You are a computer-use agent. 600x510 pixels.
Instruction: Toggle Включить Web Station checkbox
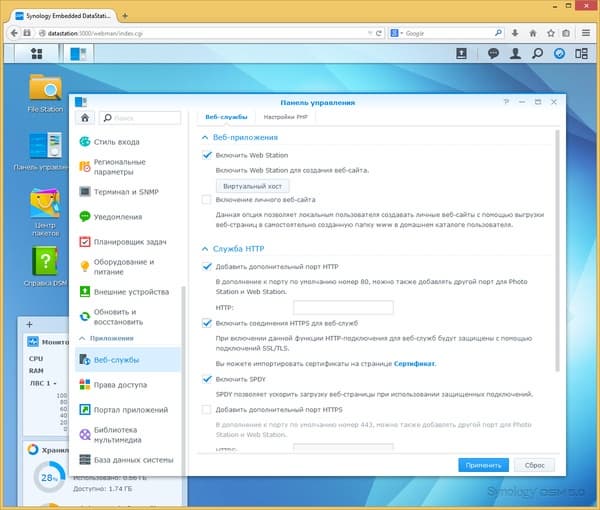tap(207, 155)
